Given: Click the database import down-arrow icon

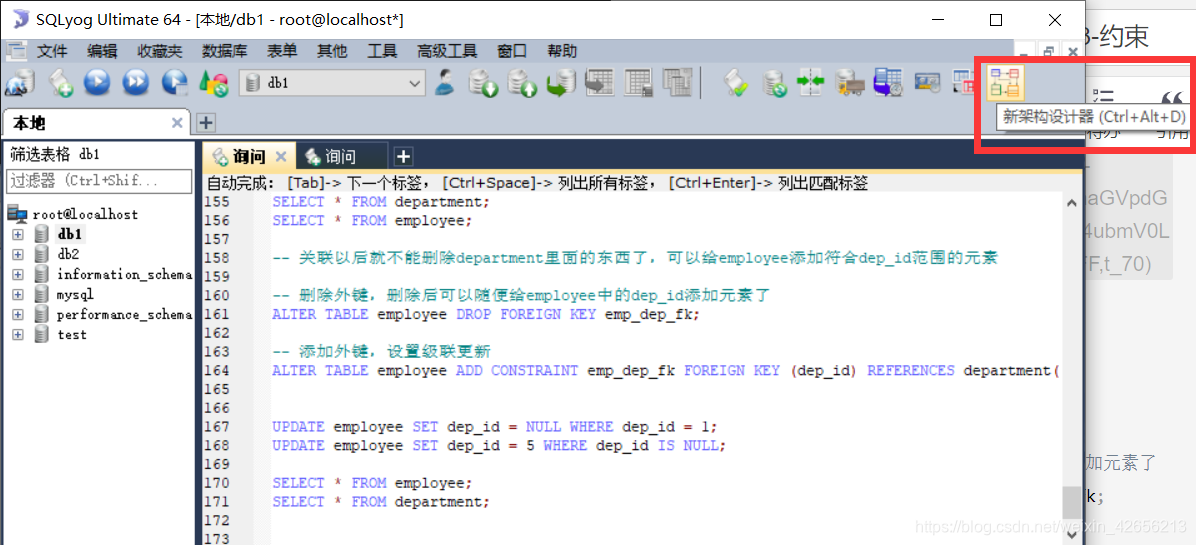Looking at the screenshot, I should (484, 82).
